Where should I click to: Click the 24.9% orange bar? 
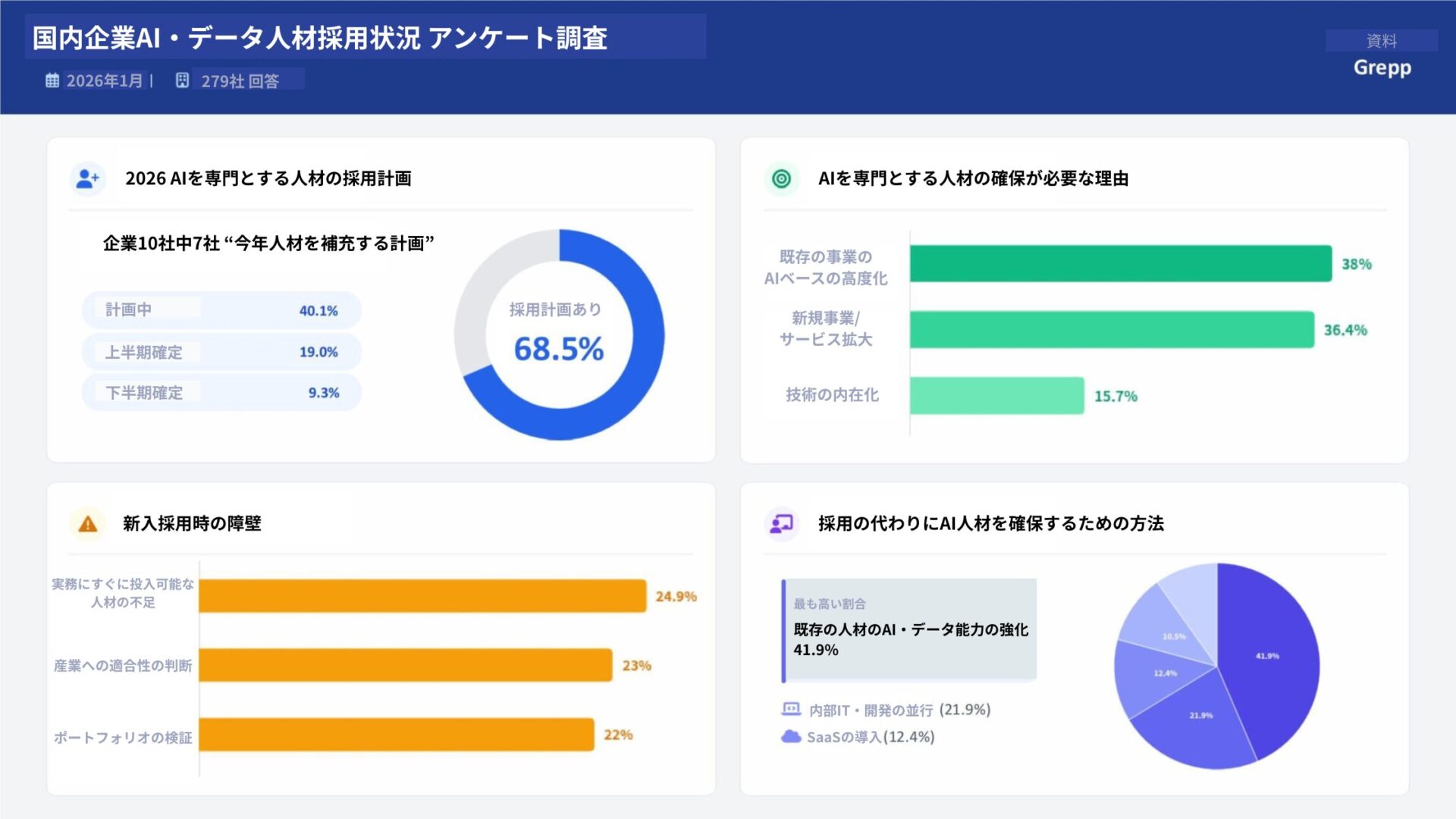422,596
